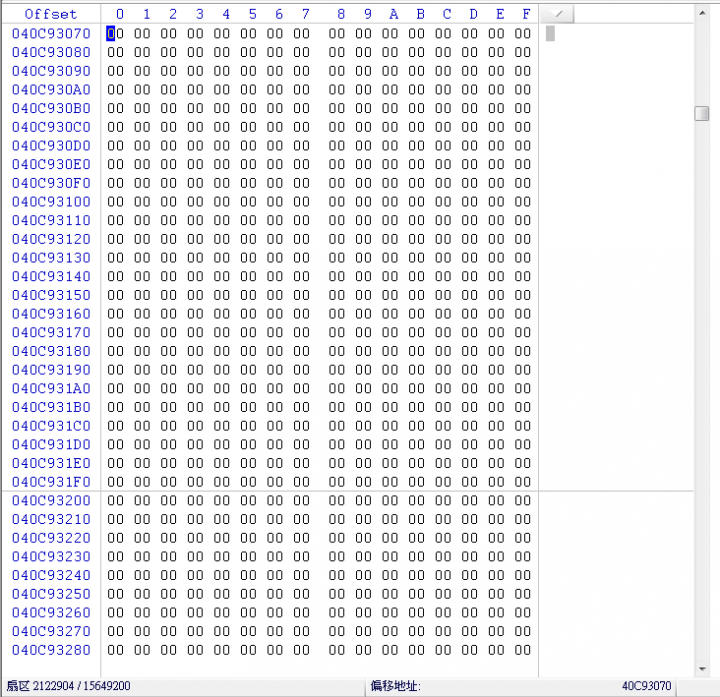Select byte in column F of row 040C93070

pyautogui.click(x=523, y=34)
